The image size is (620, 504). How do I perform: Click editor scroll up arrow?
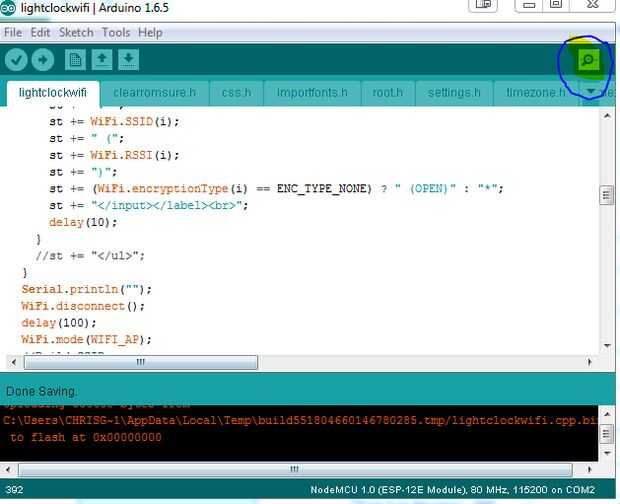[607, 115]
